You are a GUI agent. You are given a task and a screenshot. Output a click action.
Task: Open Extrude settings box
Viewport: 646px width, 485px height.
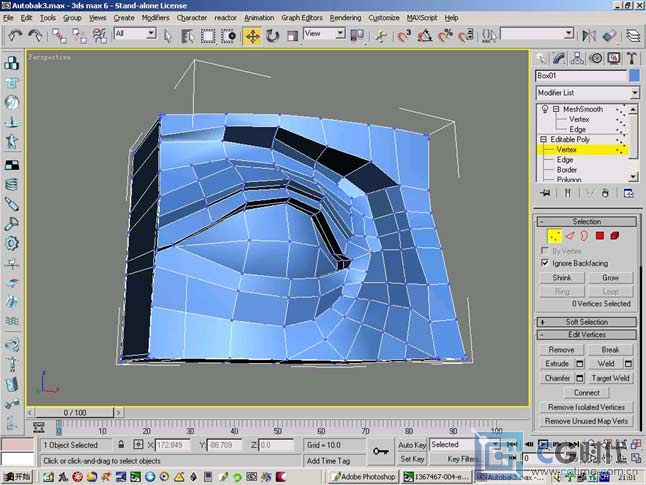coord(579,364)
